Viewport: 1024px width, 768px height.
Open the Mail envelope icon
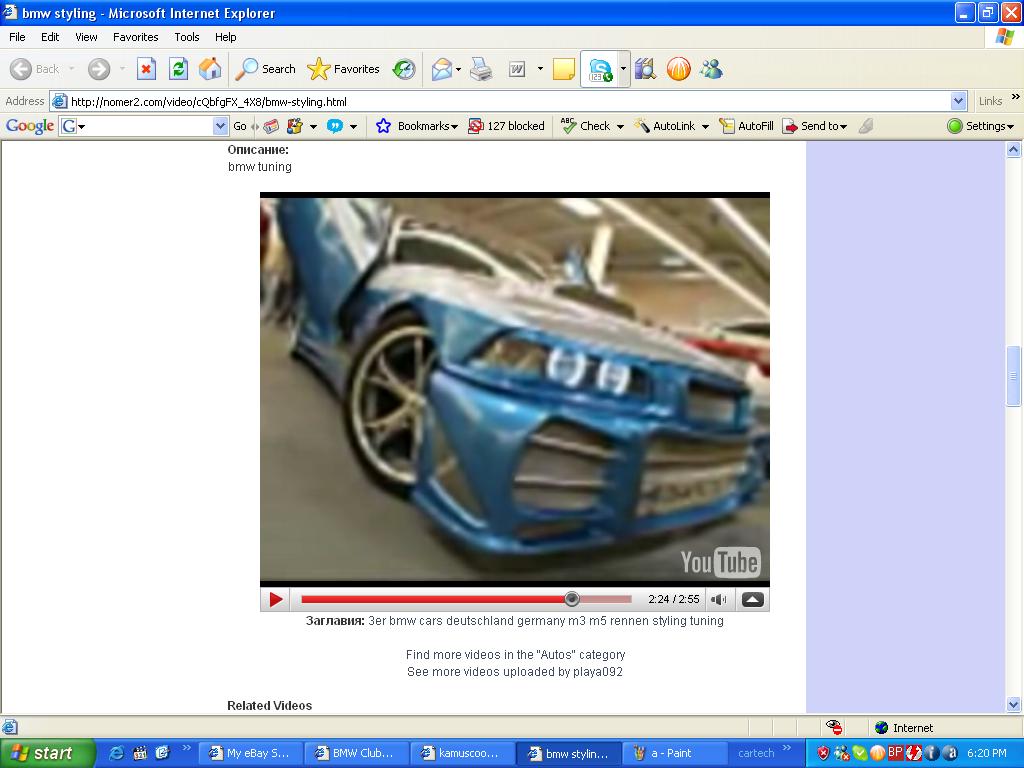tap(442, 69)
